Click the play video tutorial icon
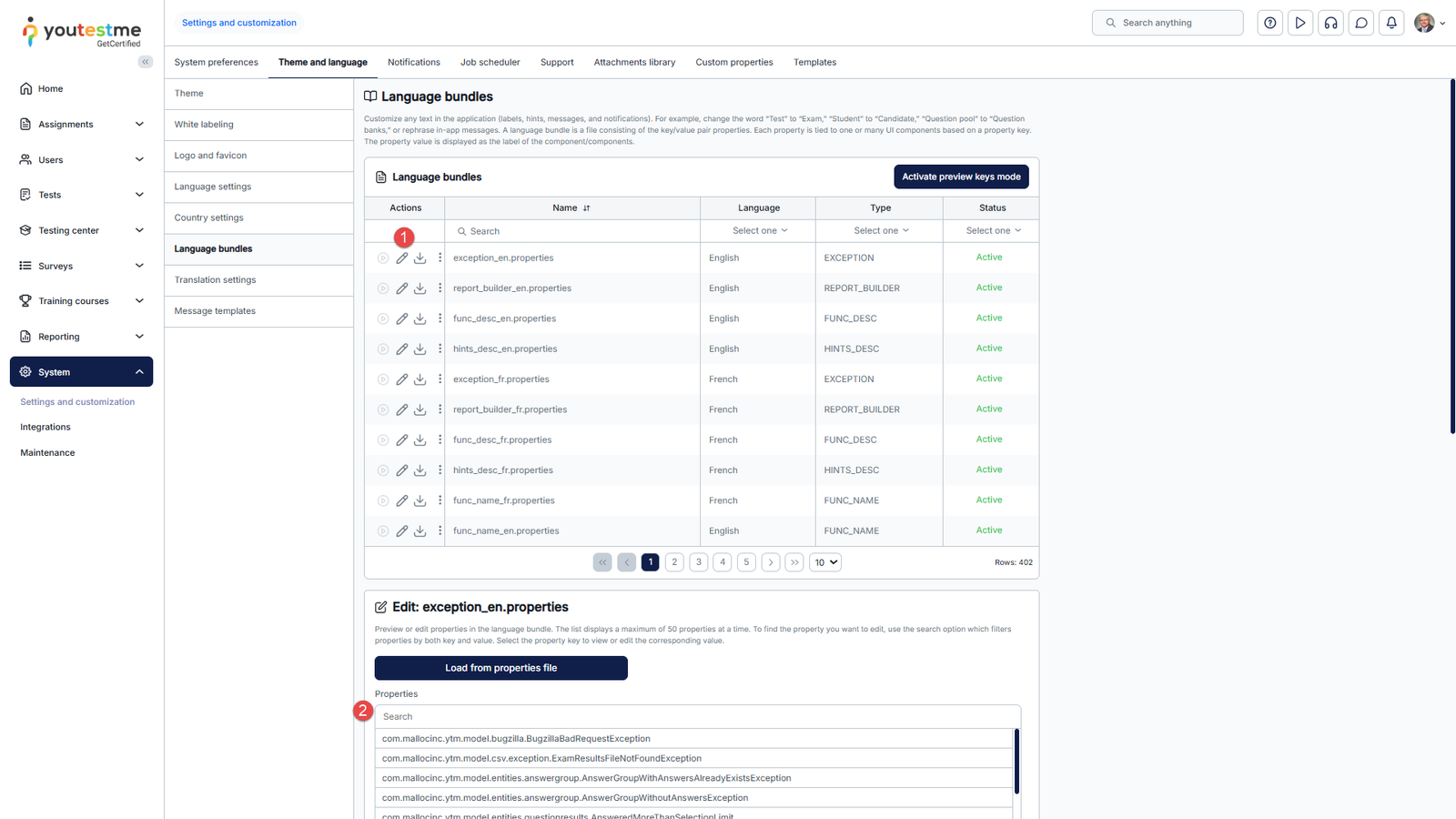This screenshot has height=819, width=1456. [x=1300, y=23]
